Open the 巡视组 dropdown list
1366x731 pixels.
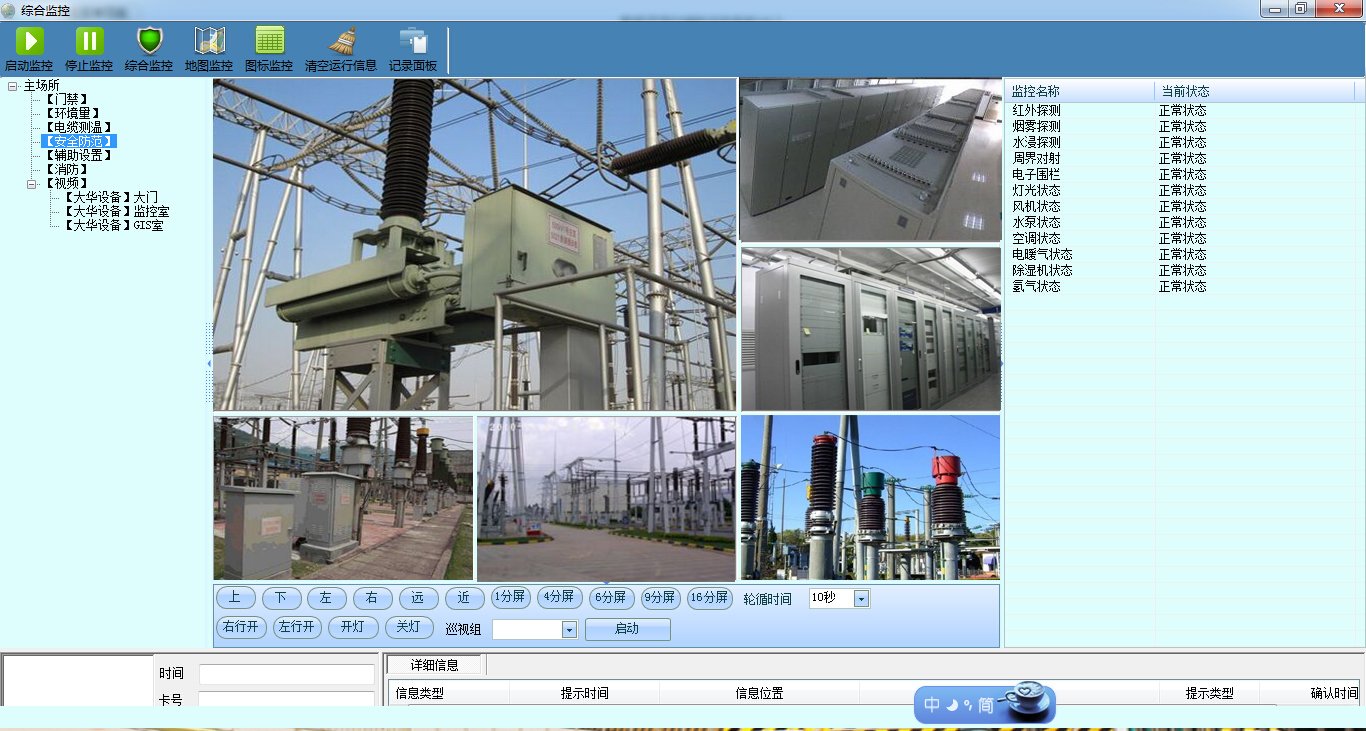(x=570, y=630)
